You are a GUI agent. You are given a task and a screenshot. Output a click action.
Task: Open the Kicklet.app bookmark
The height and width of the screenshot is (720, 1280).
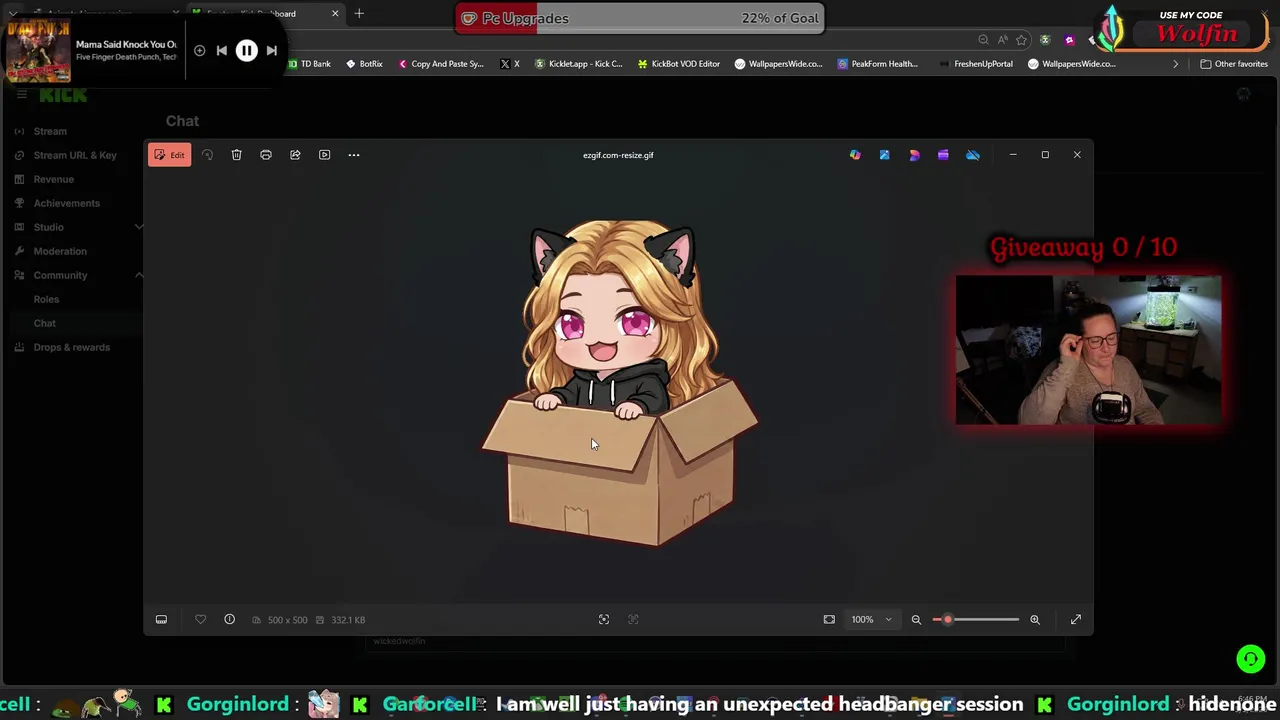click(578, 64)
